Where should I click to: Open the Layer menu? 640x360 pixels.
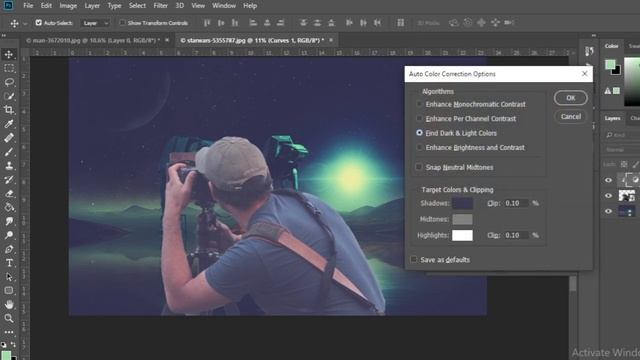coord(92,6)
